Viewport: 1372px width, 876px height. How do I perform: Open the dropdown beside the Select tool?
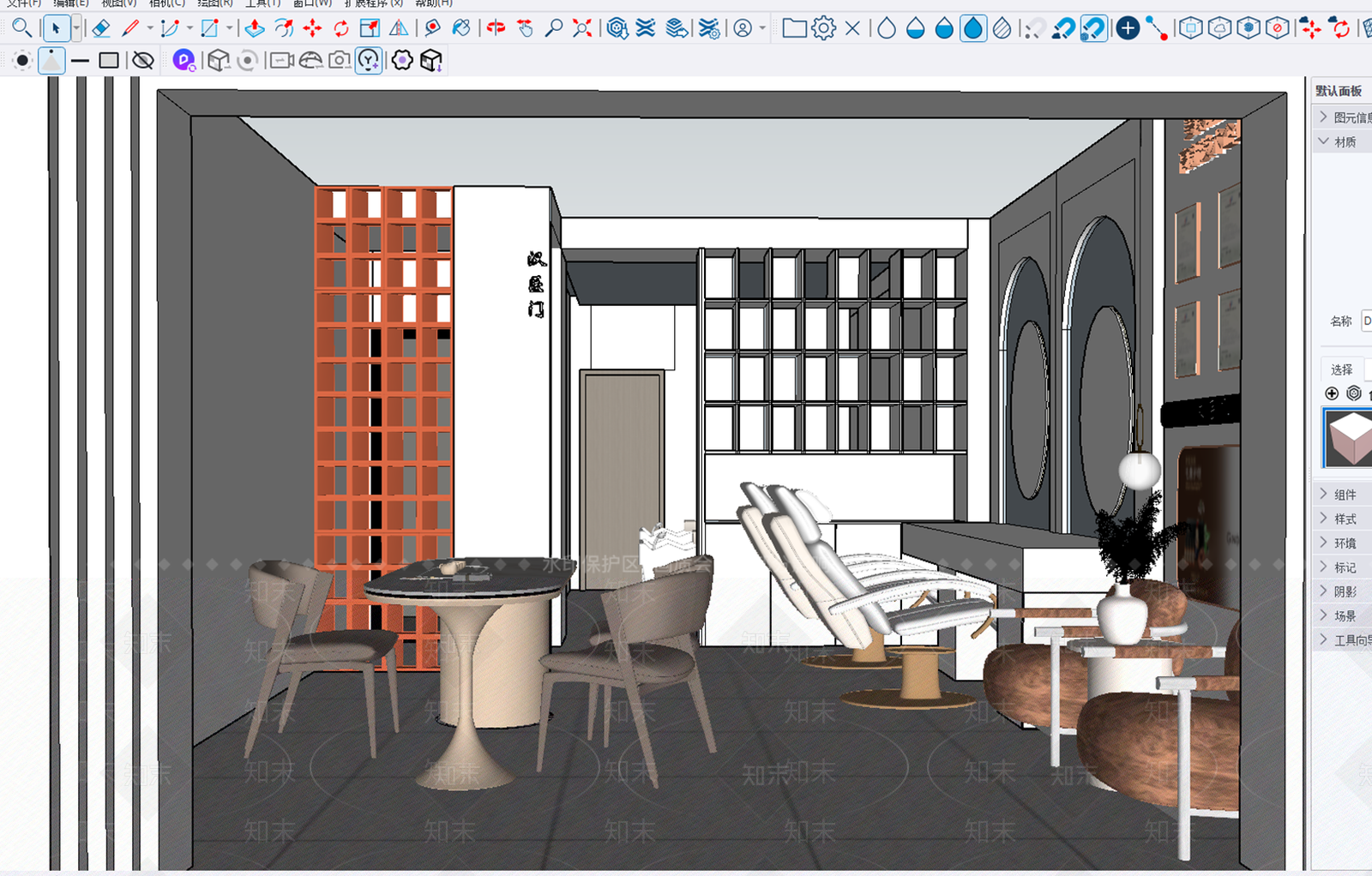75,28
